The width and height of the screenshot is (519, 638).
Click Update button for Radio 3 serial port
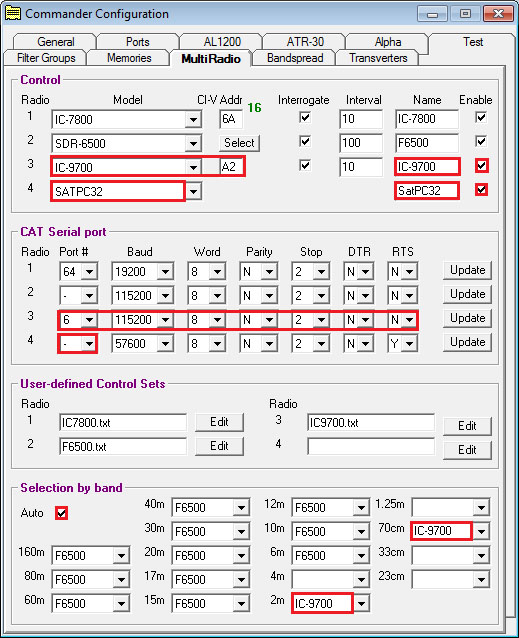pyautogui.click(x=467, y=318)
